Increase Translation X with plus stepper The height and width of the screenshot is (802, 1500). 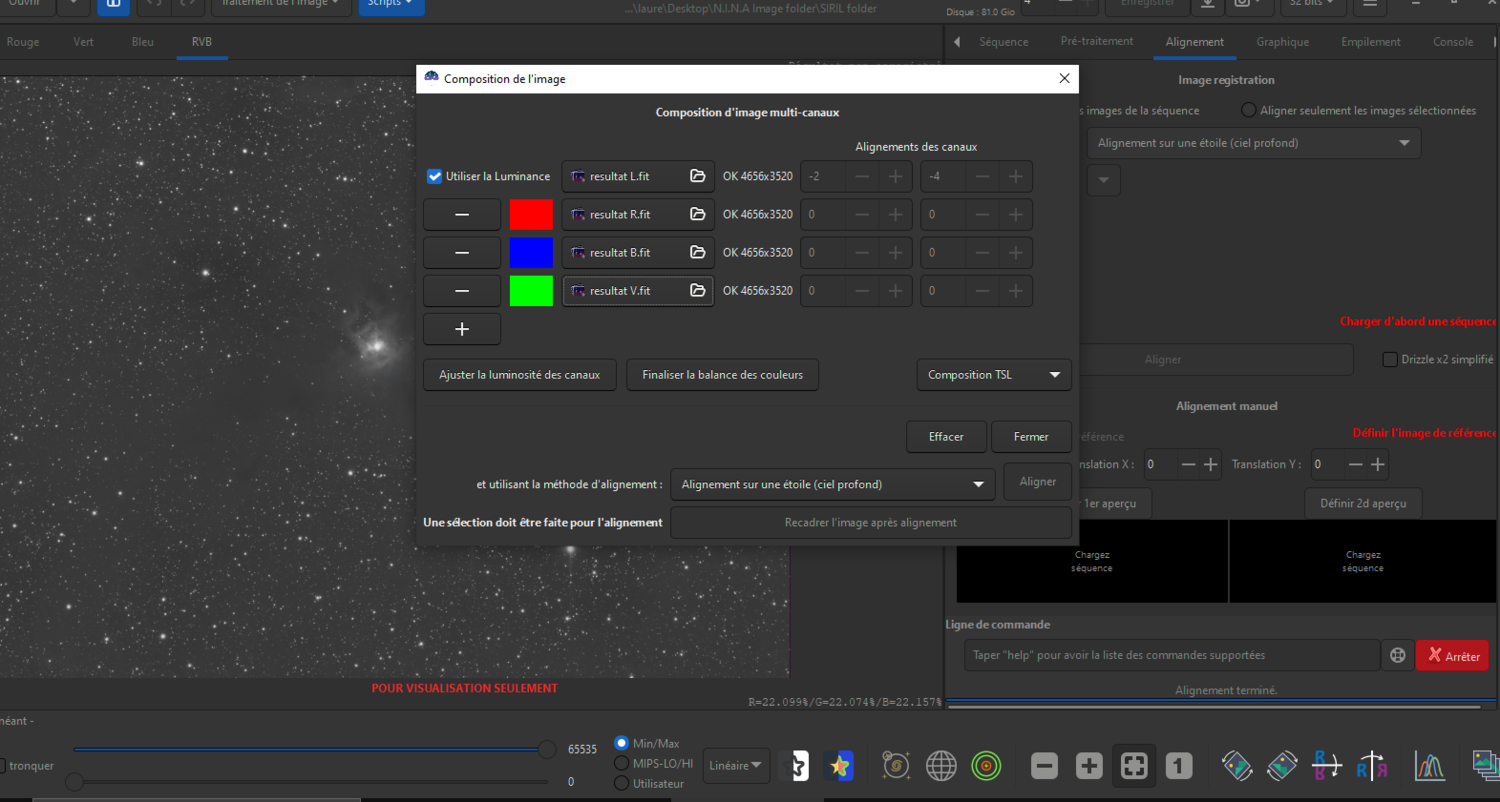(1211, 465)
